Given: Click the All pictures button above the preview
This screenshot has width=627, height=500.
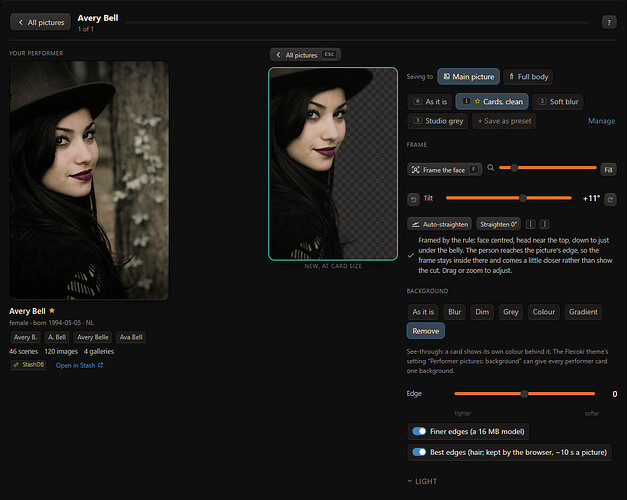Looking at the screenshot, I should [x=305, y=55].
